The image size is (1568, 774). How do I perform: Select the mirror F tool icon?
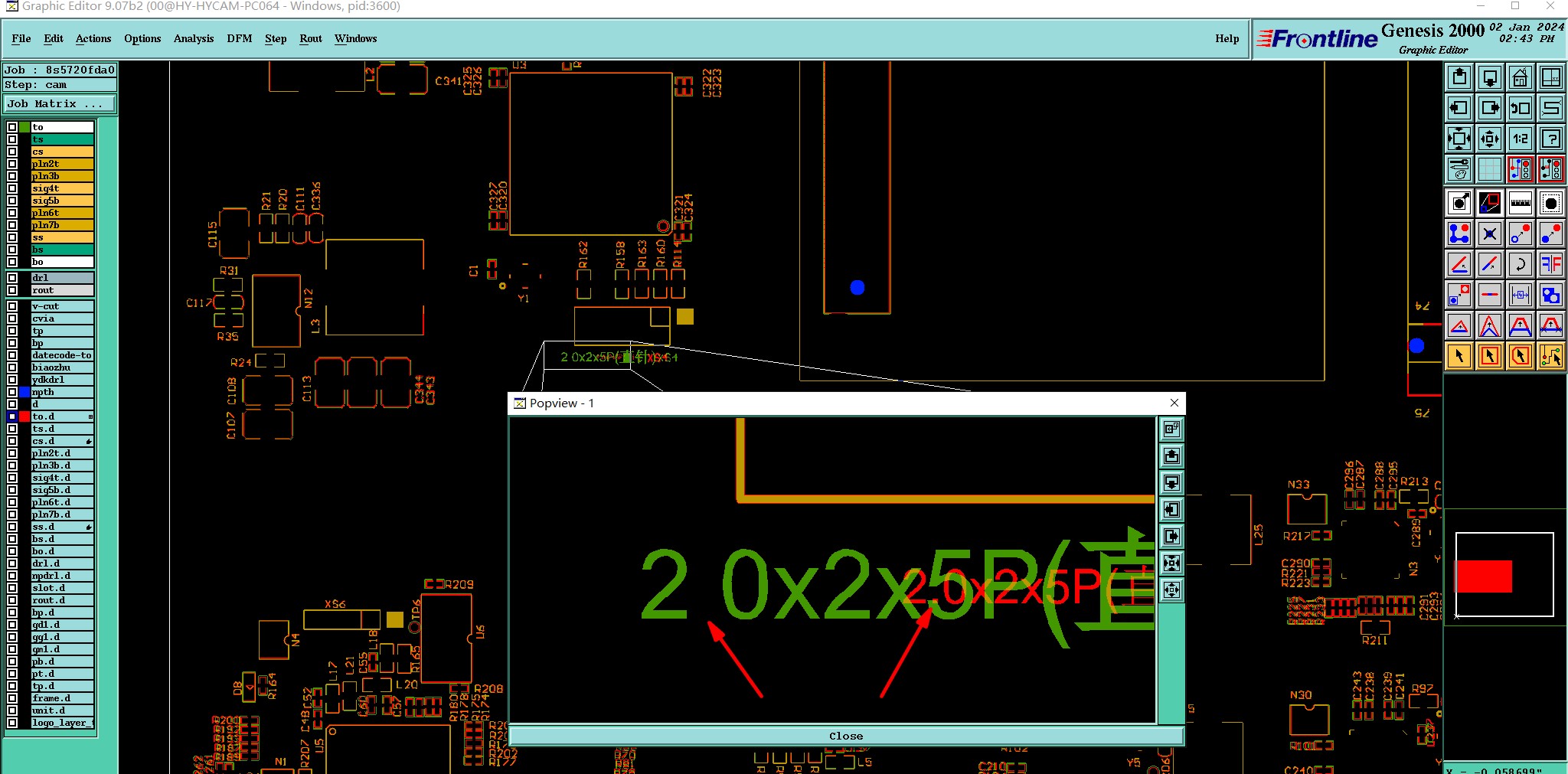click(x=1551, y=264)
